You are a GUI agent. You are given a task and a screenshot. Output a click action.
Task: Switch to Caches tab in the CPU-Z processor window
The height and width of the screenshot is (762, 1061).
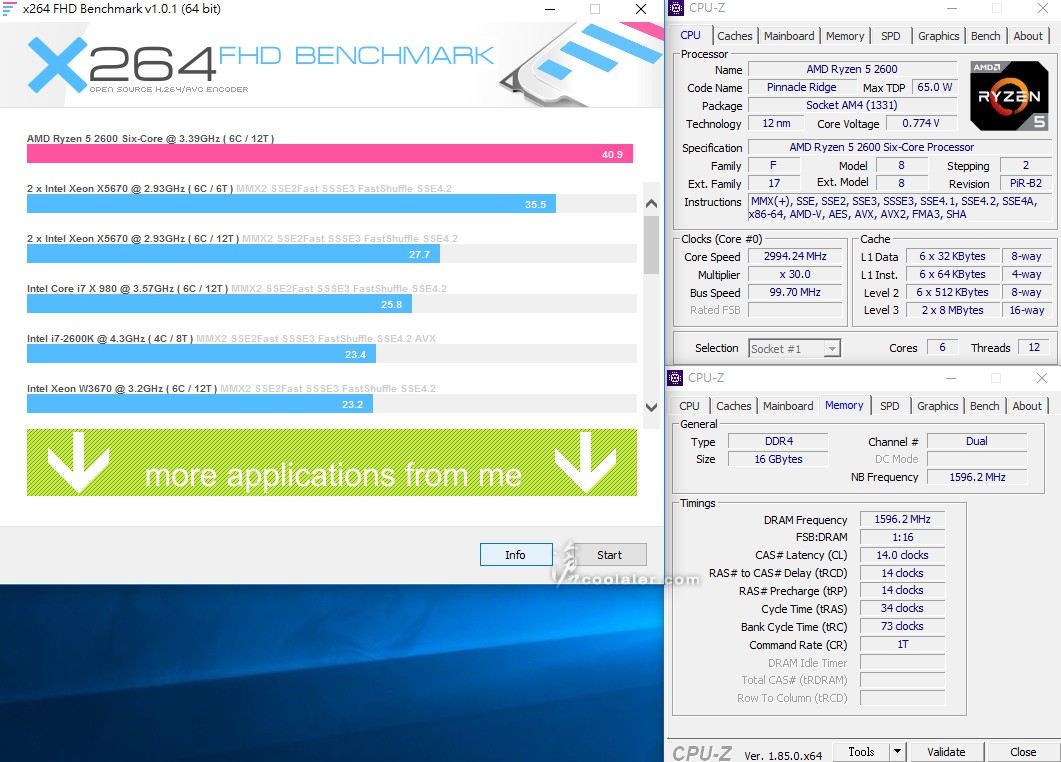coord(734,36)
